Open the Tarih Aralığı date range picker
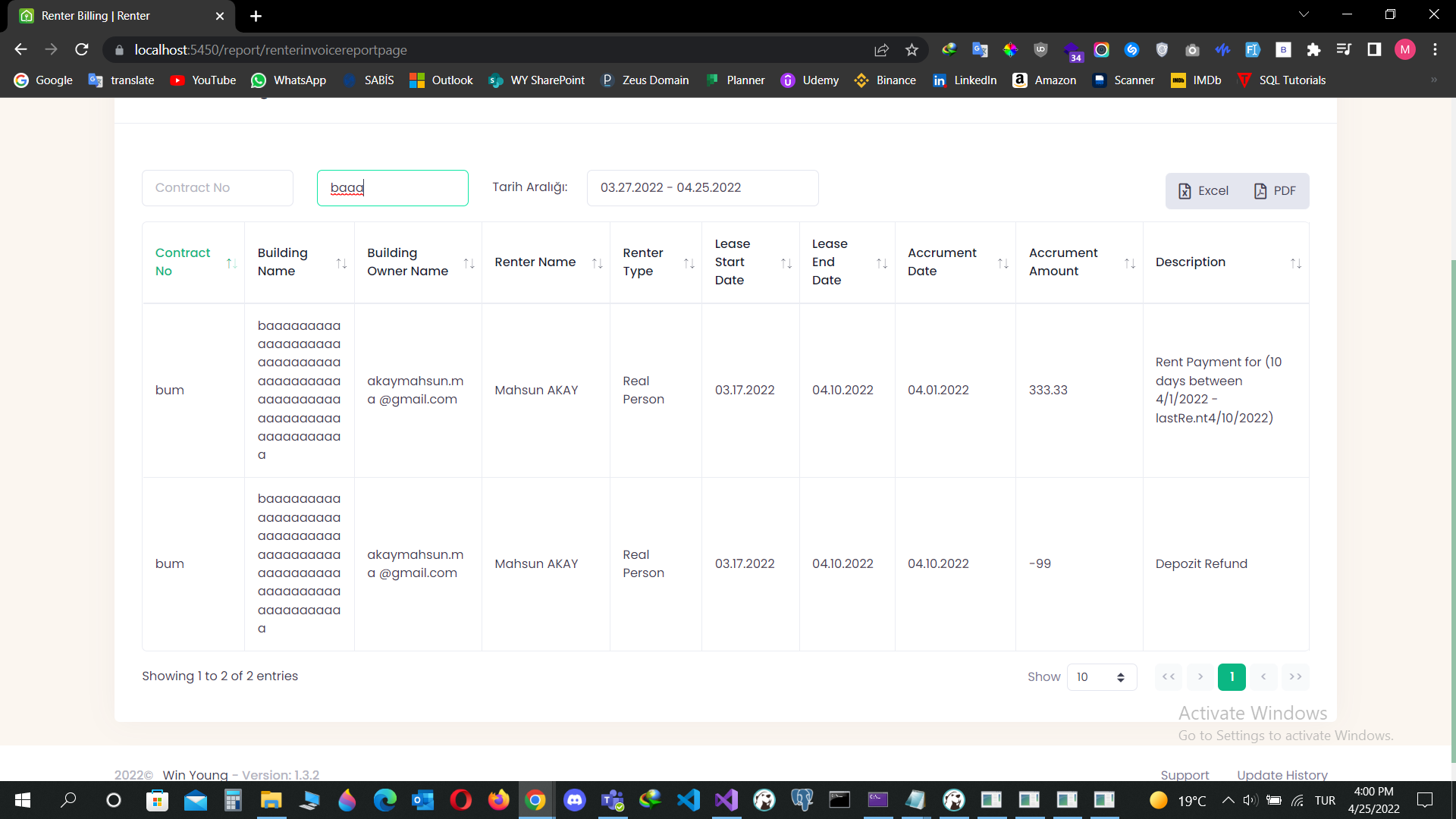Screen dimensions: 1456x819 point(702,188)
